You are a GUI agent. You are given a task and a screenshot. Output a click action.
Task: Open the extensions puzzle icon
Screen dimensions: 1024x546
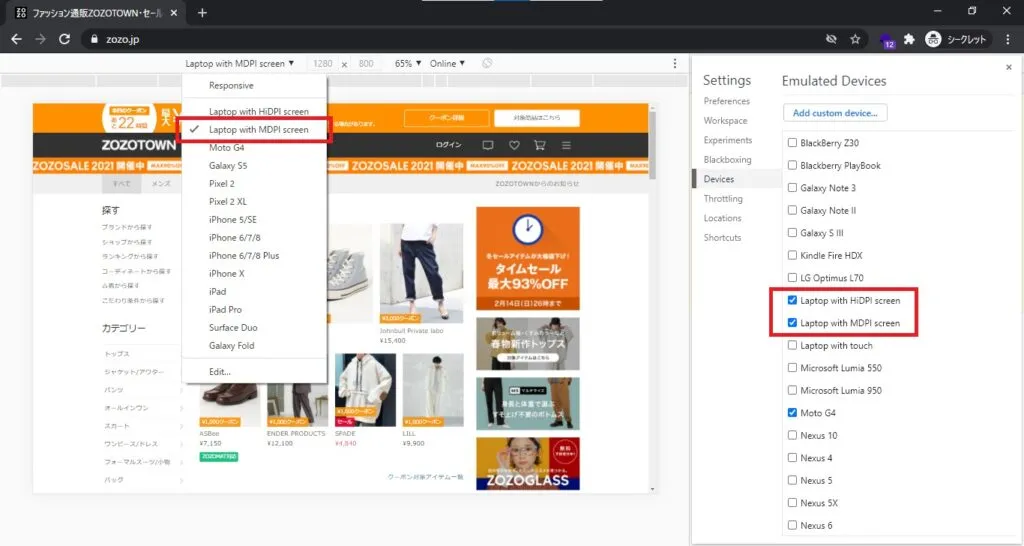coord(909,39)
